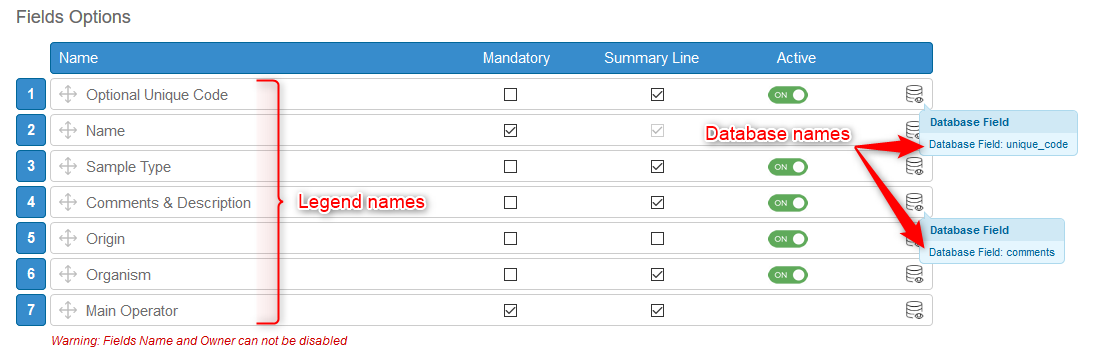Enable Summary Line checkbox for Origin
Image resolution: width=1099 pixels, height=364 pixels.
657,238
